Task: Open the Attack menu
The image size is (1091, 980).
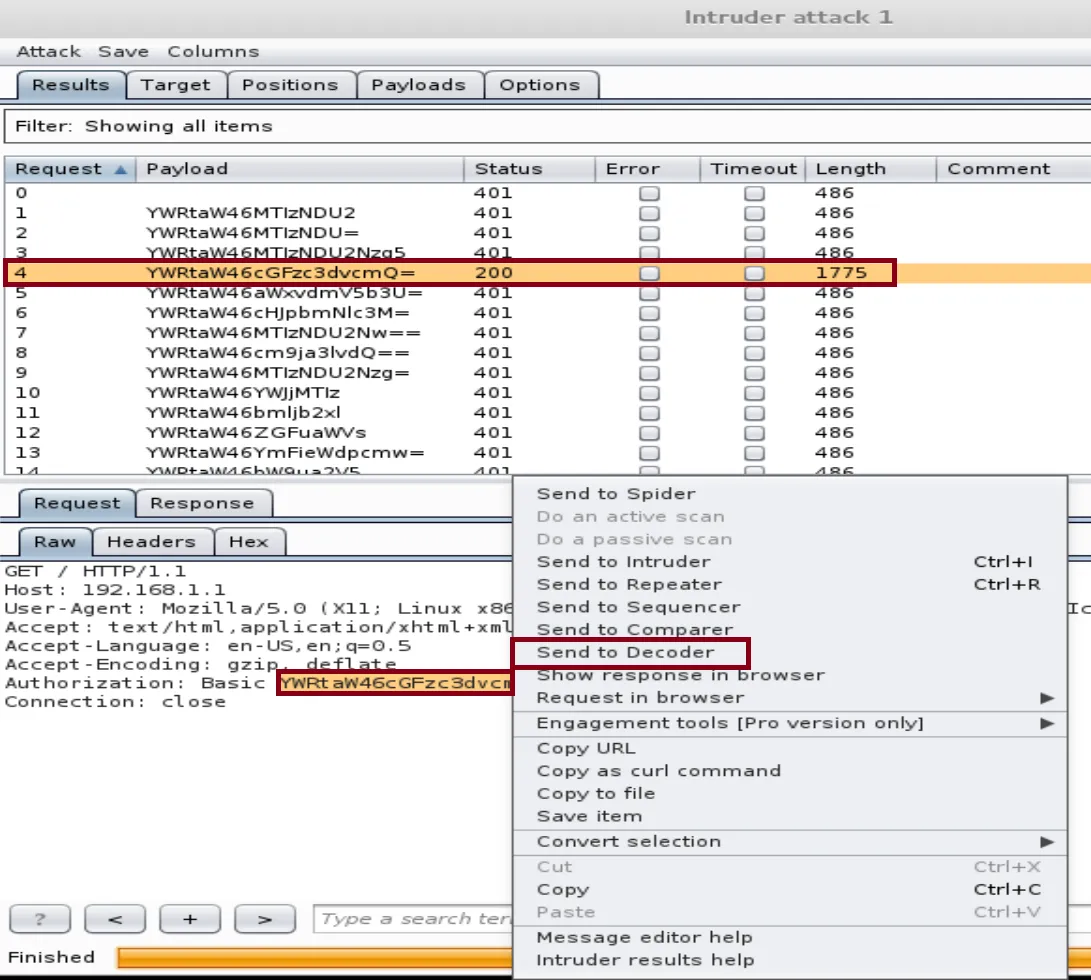Action: [48, 52]
